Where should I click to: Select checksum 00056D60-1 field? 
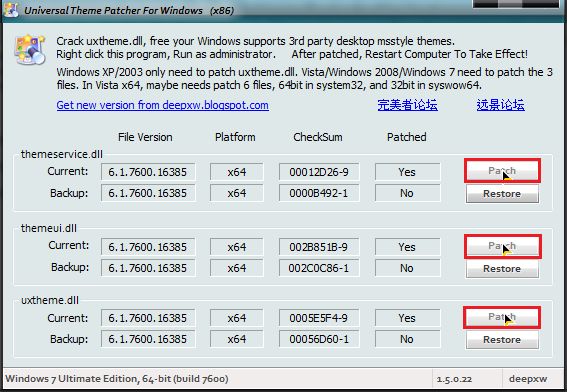(319, 339)
